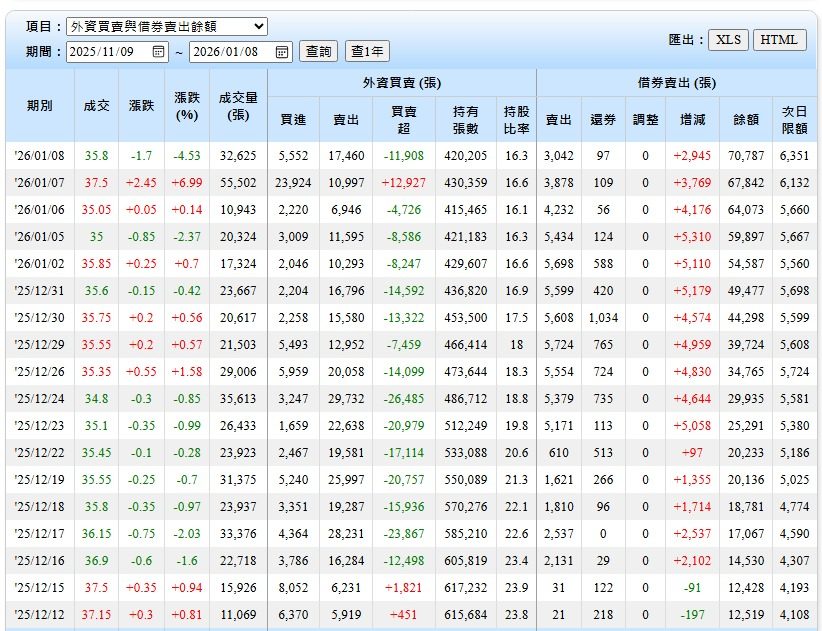This screenshot has width=822, height=631.
Task: Select the date cell '25/12/12
Action: 39,615
